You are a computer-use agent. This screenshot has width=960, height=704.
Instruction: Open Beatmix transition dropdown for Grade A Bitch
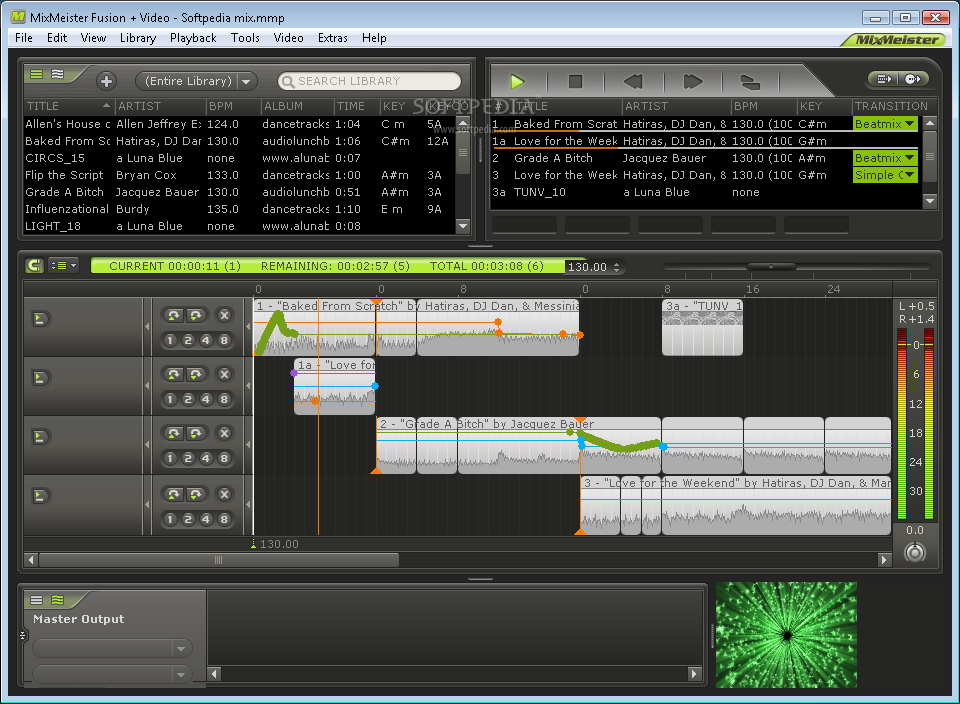(885, 158)
